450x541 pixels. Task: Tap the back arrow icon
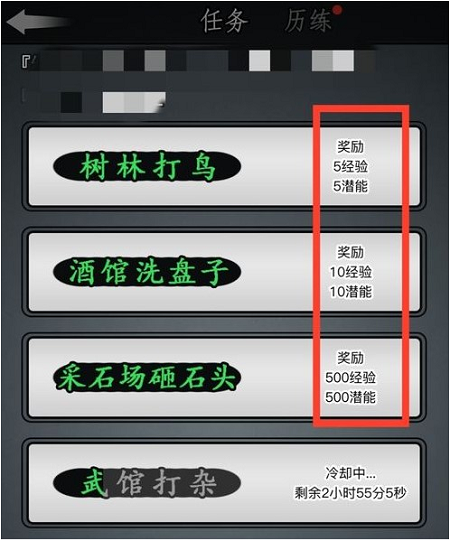pyautogui.click(x=37, y=22)
